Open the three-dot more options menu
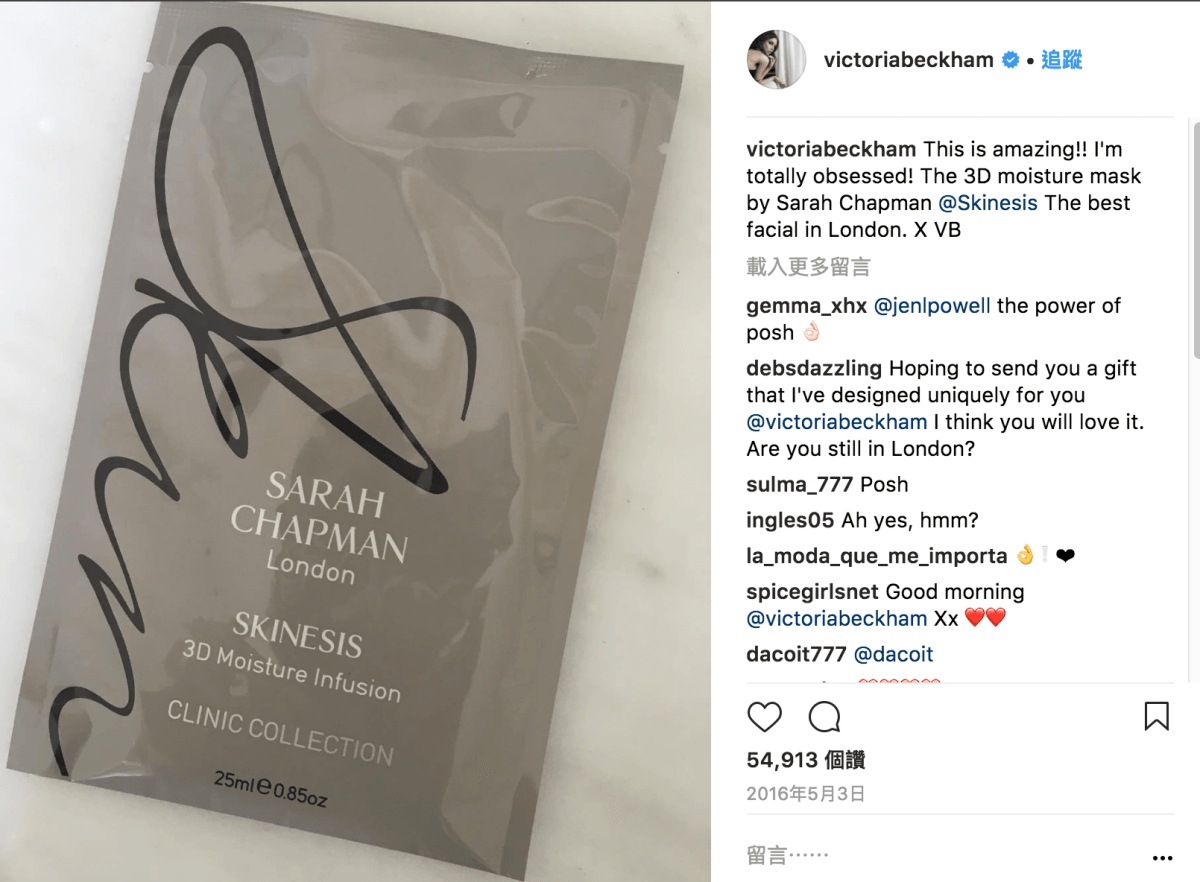Viewport: 1200px width, 882px height. (x=1161, y=858)
